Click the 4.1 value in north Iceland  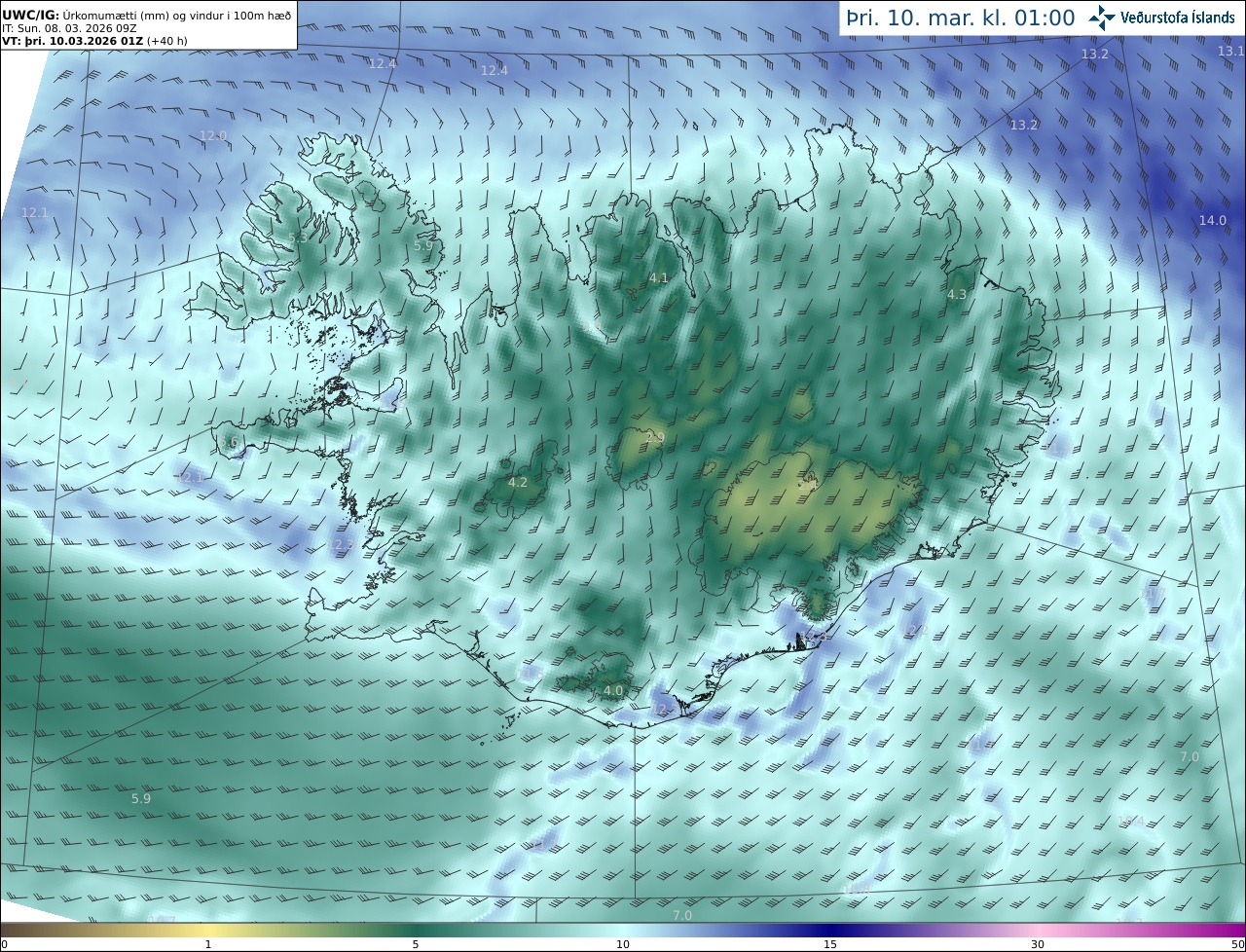(x=659, y=278)
